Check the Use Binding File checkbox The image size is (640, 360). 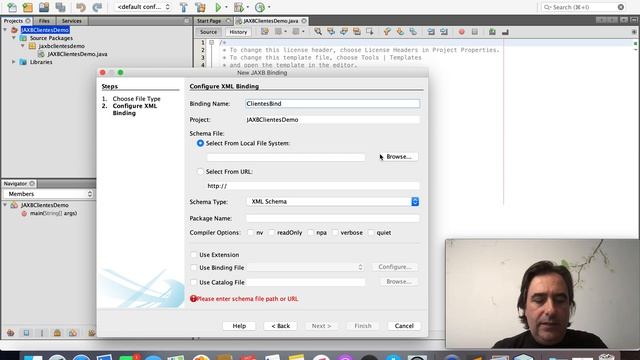(193, 268)
